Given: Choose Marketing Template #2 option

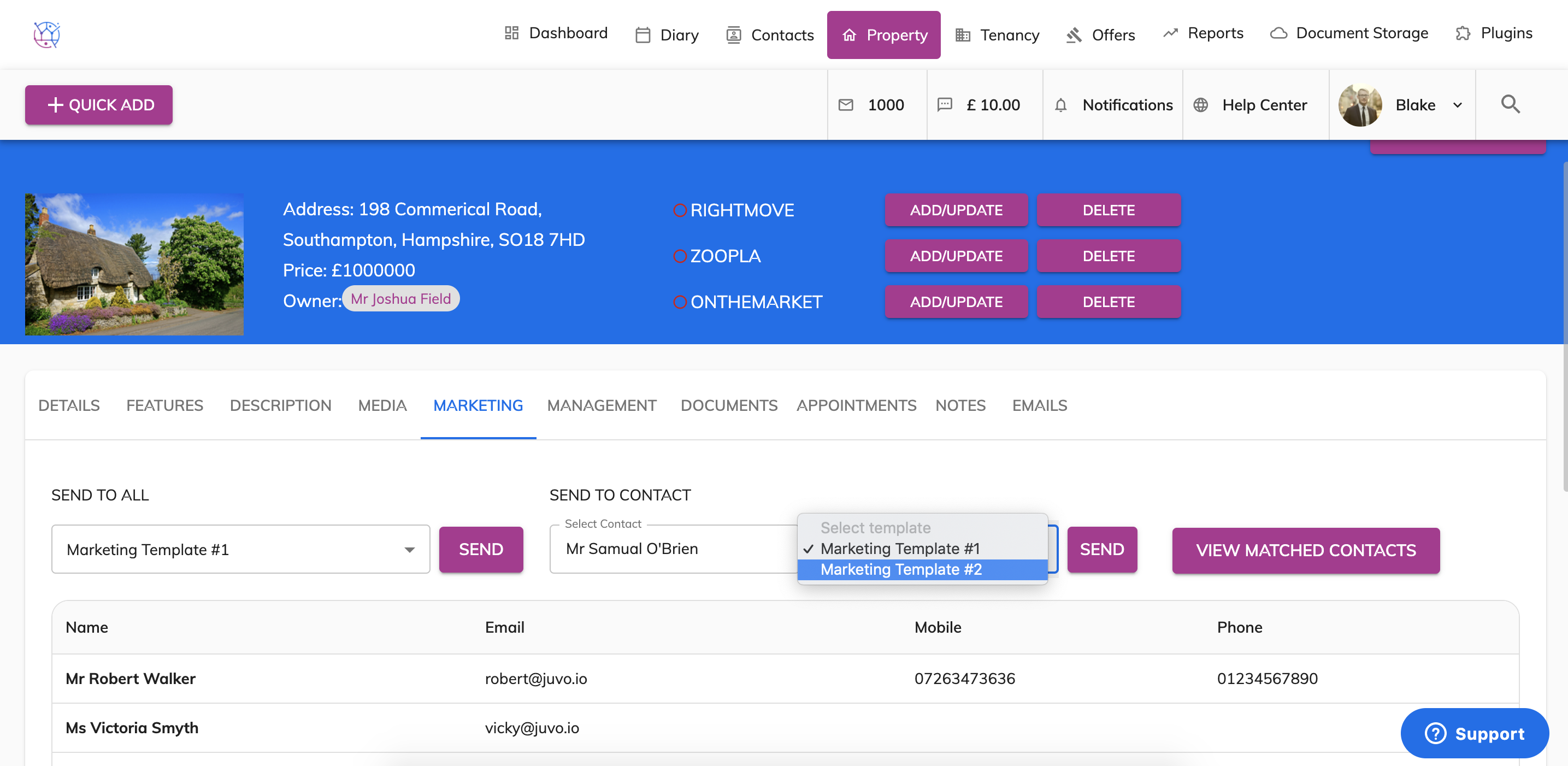Looking at the screenshot, I should (x=901, y=569).
